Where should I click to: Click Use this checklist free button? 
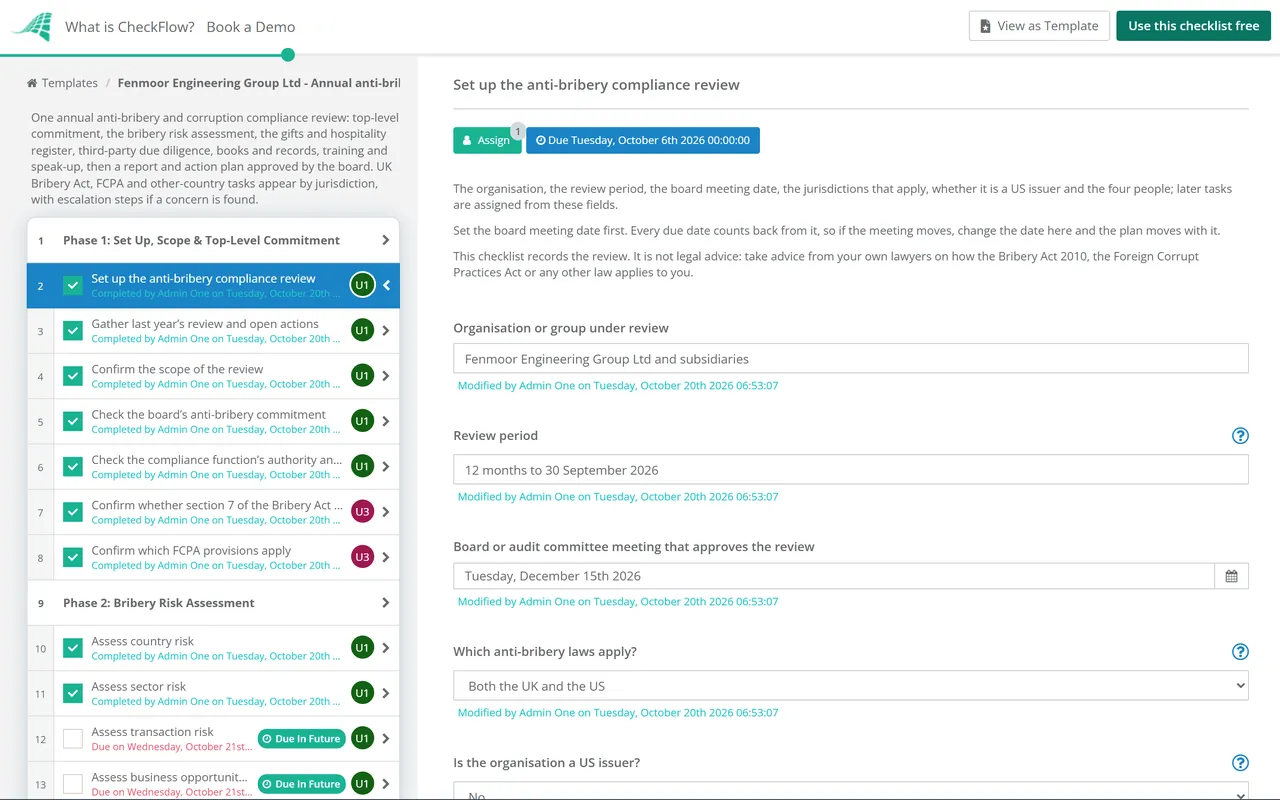[x=1194, y=26]
